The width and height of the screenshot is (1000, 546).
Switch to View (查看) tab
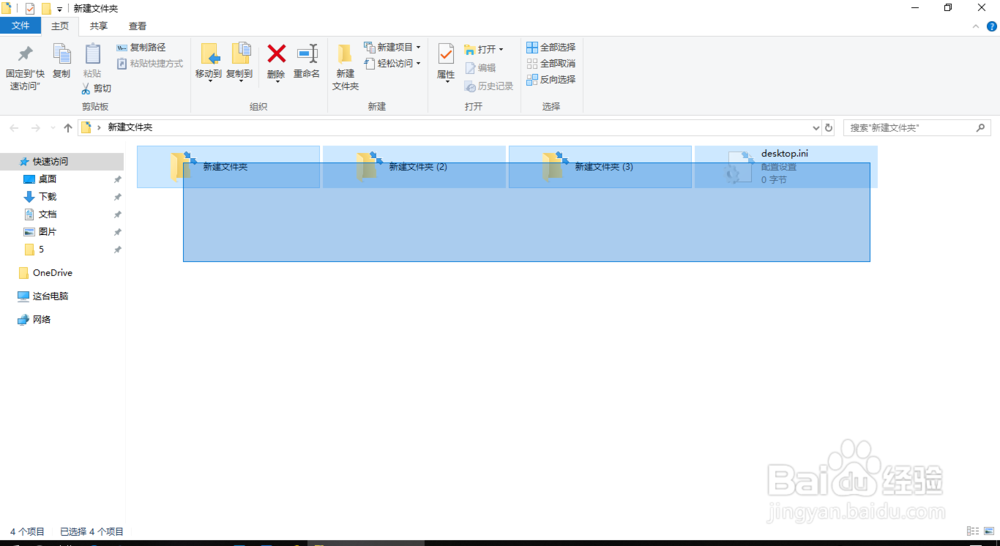click(x=137, y=26)
